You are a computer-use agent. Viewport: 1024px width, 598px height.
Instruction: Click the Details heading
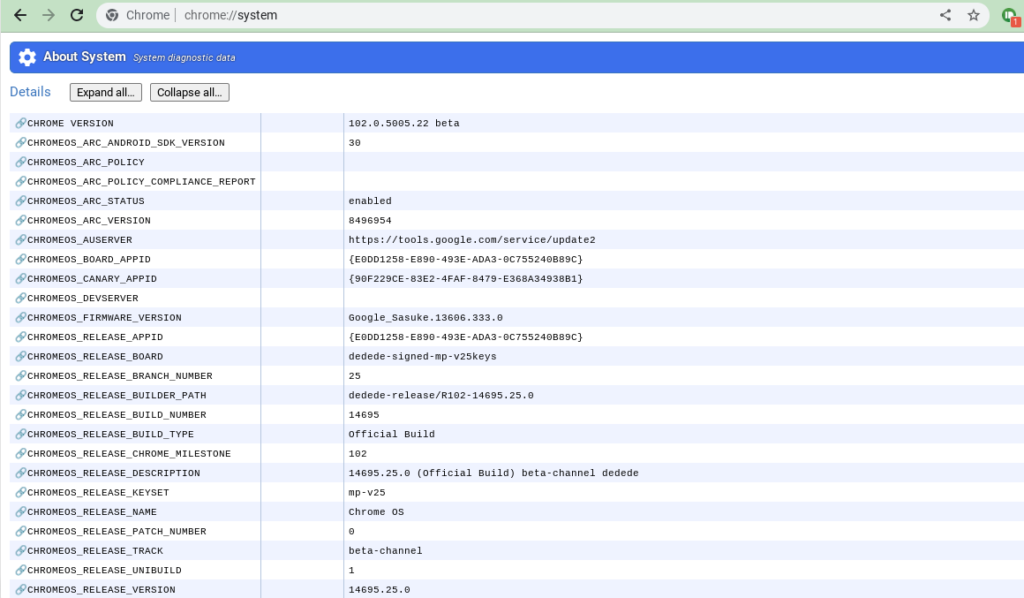30,92
